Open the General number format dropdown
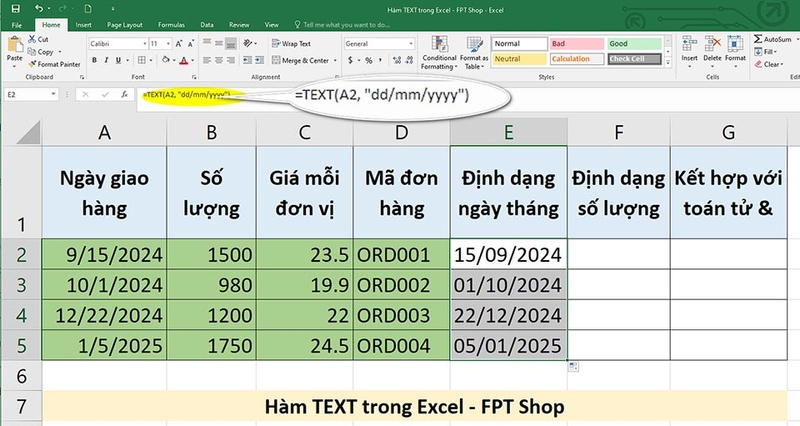This screenshot has width=800, height=426. pos(411,44)
